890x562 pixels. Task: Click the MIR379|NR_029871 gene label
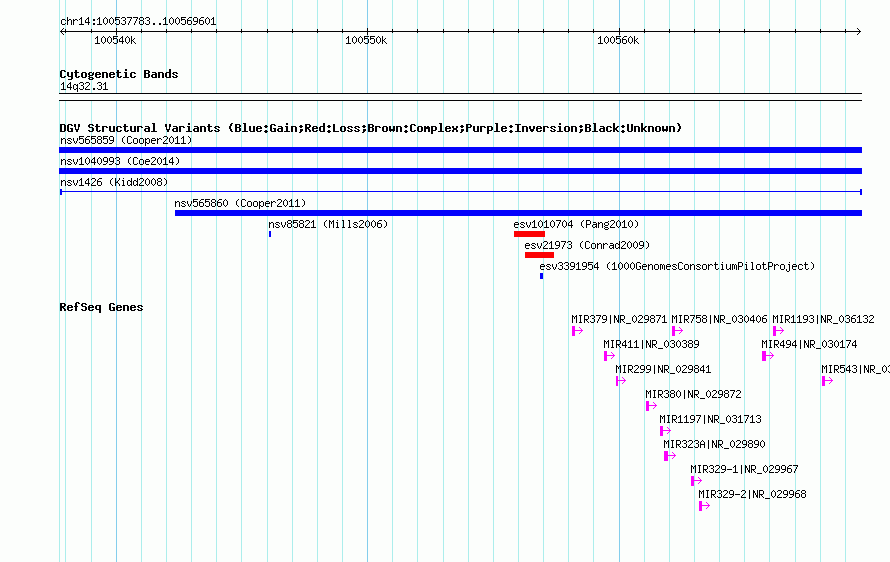pos(619,319)
